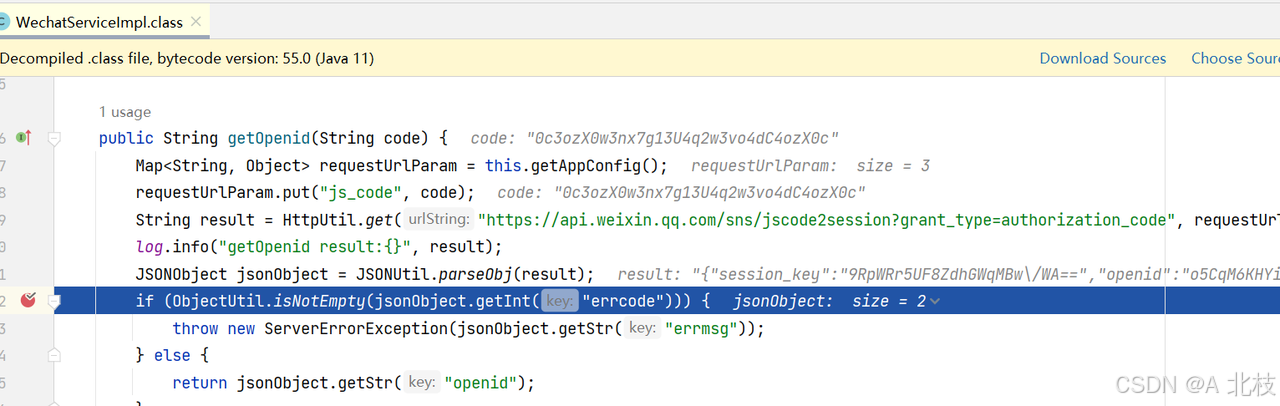This screenshot has height=406, width=1280.
Task: Collapse the else-block fold marker
Action: tap(55, 354)
